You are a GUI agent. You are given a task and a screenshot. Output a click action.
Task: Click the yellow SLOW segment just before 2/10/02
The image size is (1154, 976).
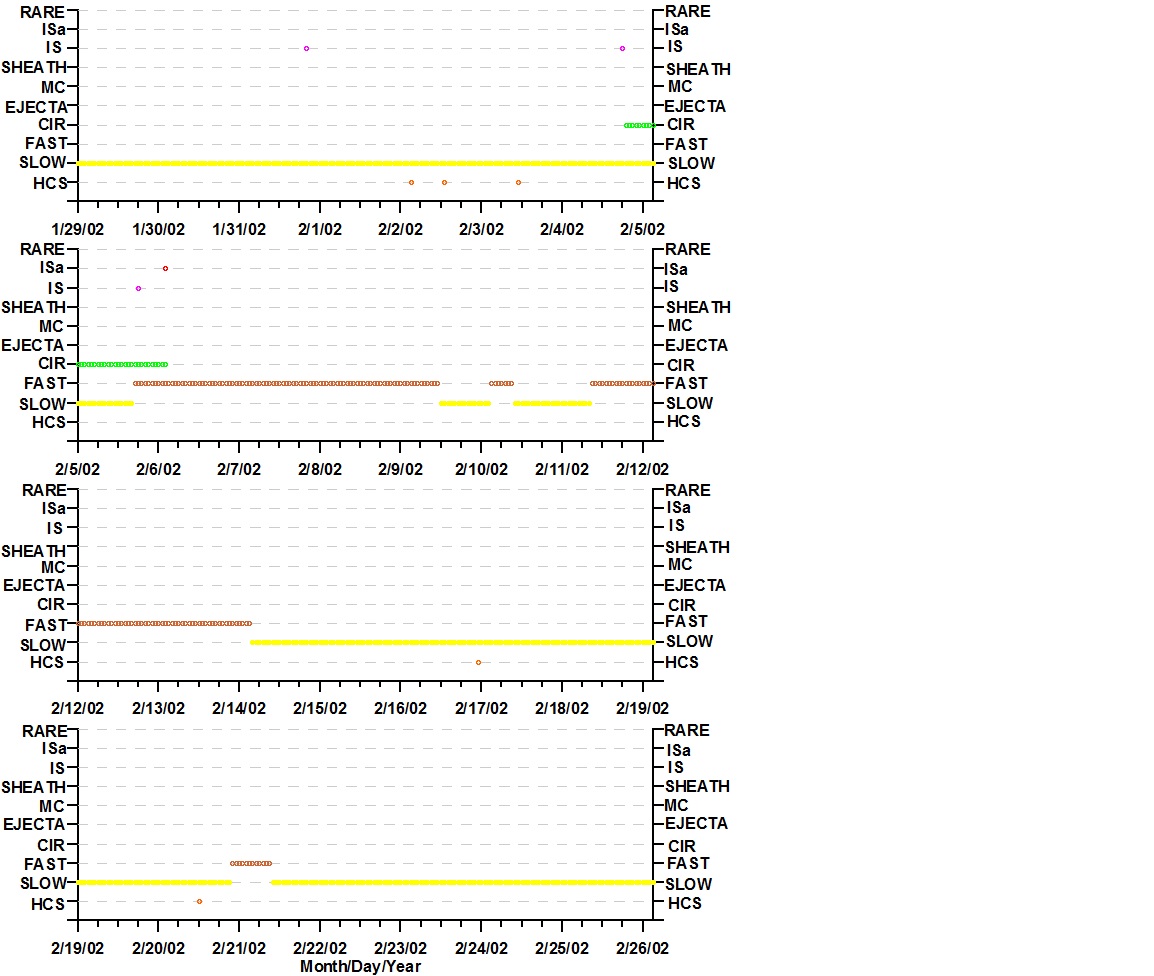pos(464,403)
